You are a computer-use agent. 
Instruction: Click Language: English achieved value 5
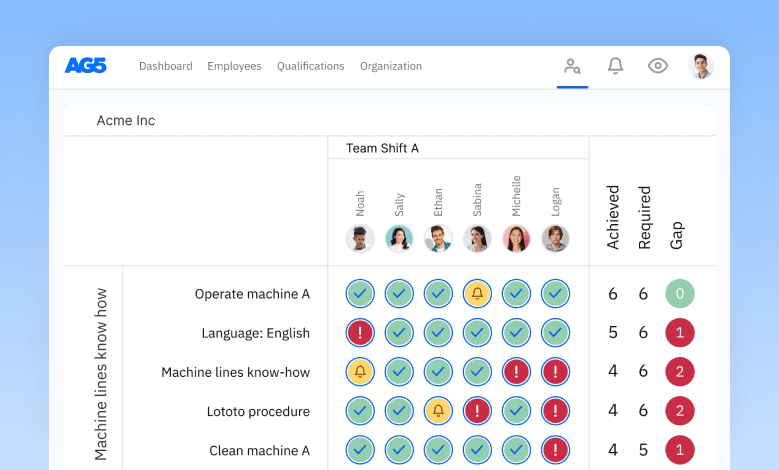pos(613,332)
